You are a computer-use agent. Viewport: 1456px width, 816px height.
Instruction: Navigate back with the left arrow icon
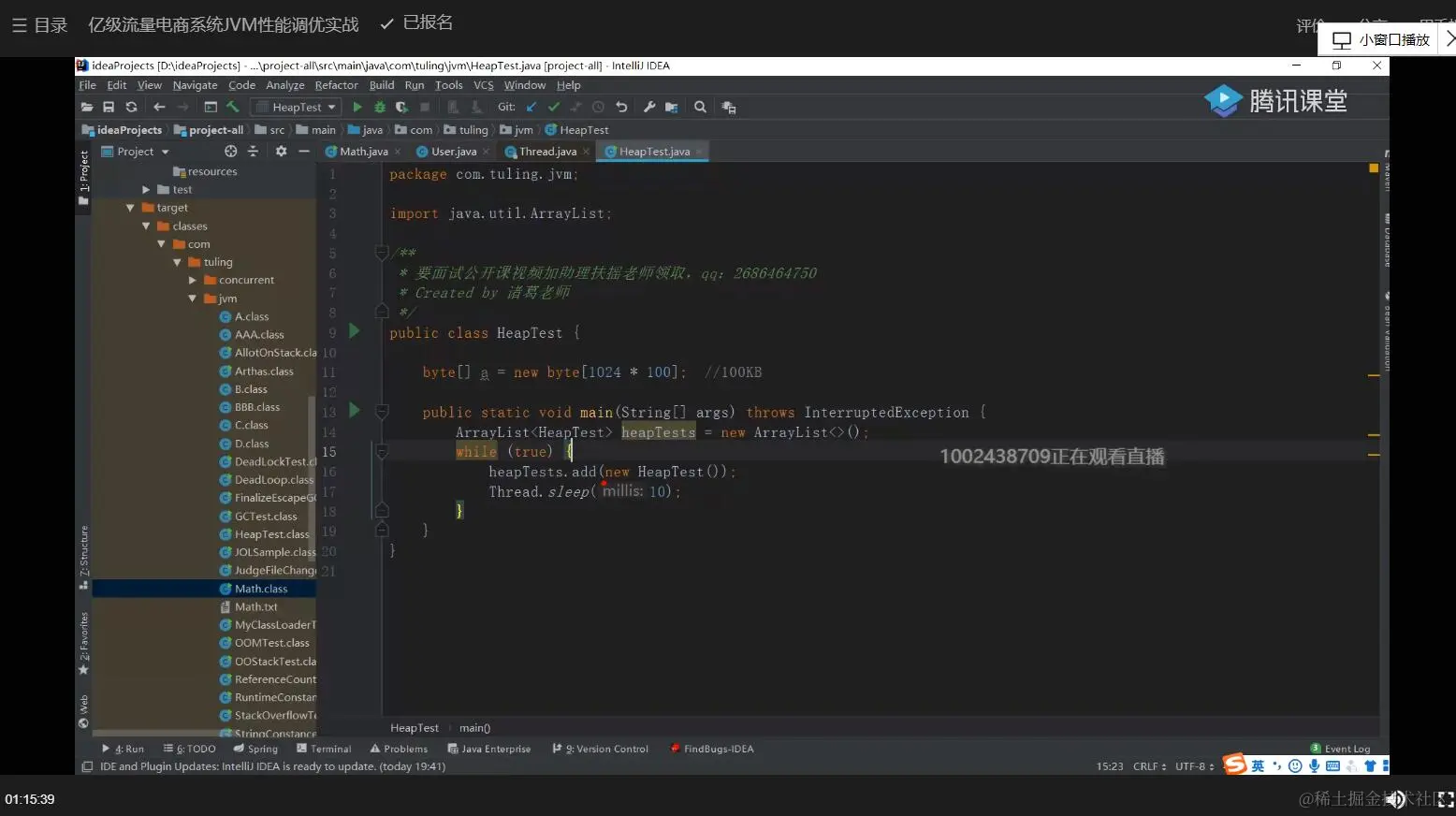coord(159,108)
